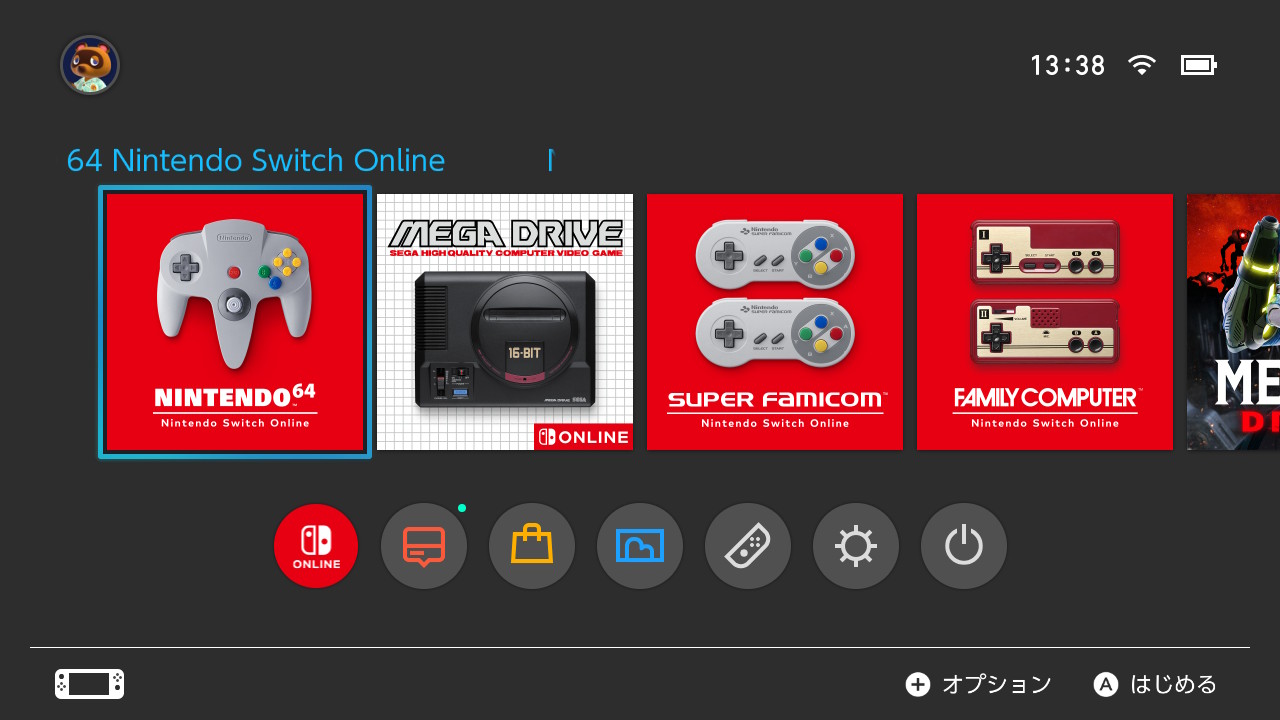Viewport: 1280px width, 720px height.
Task: Click the Wi-Fi signal status icon
Action: [x=1141, y=65]
